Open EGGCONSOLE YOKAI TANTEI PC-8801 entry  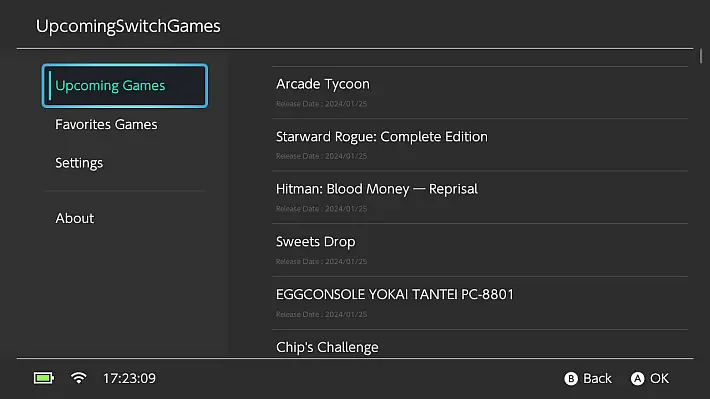[480, 303]
